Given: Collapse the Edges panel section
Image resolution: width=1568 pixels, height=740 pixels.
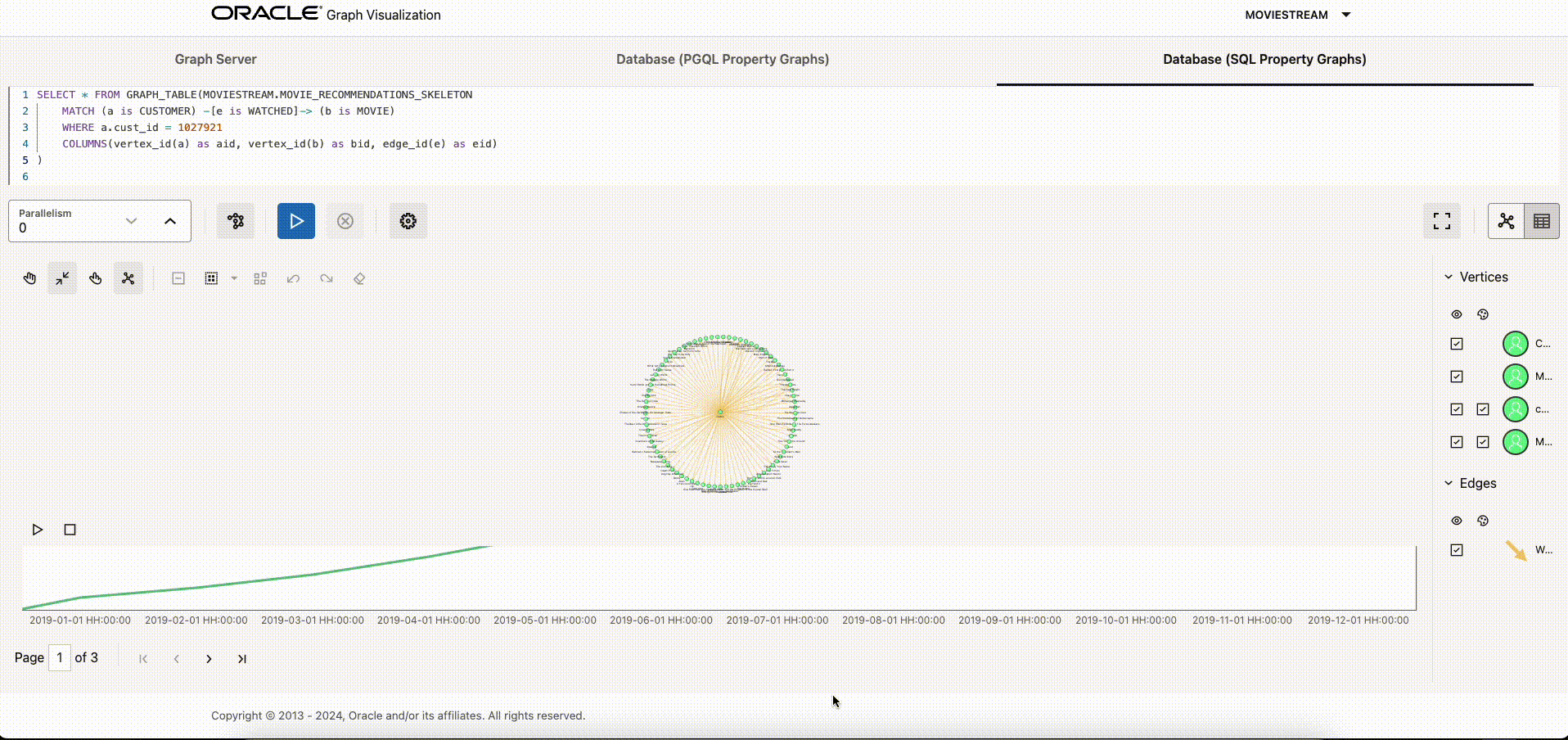Looking at the screenshot, I should (1449, 483).
